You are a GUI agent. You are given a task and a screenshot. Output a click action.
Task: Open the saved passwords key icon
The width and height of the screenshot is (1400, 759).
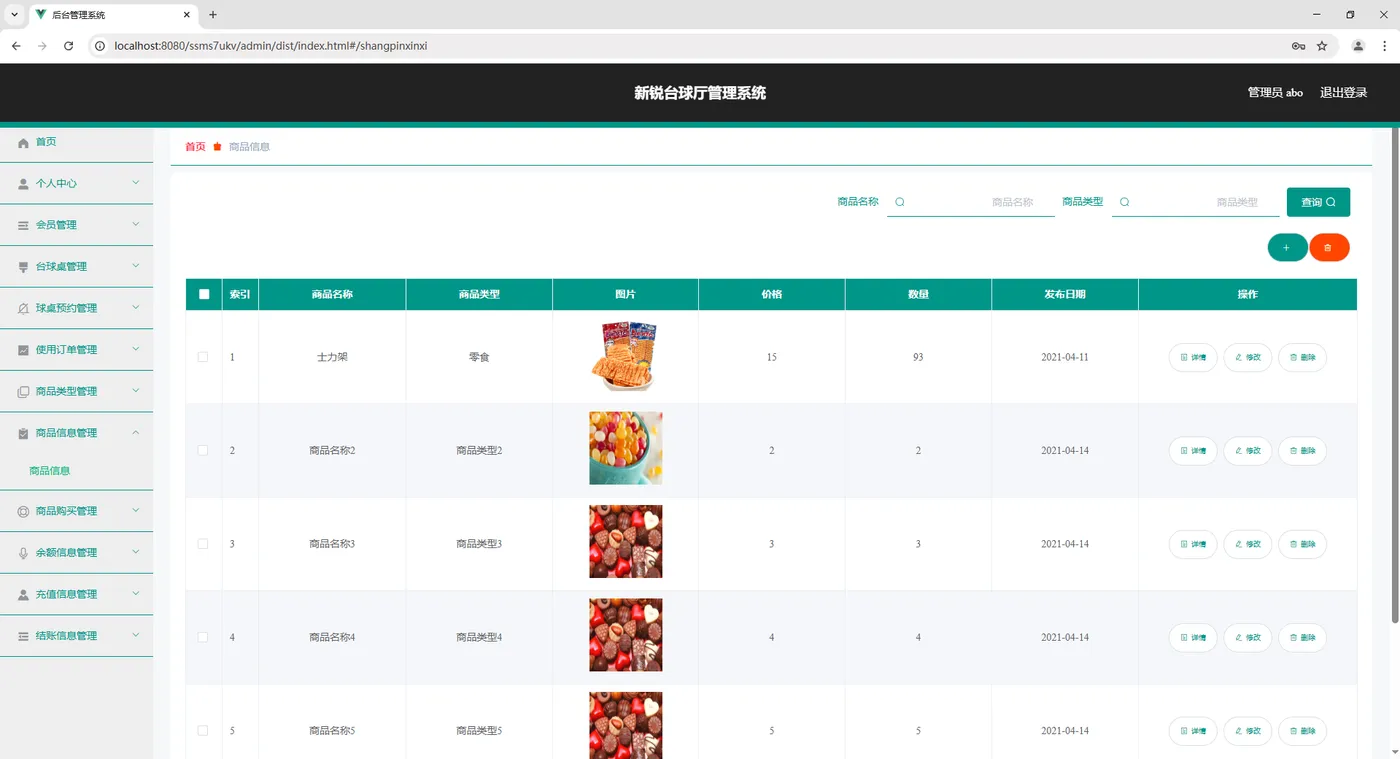[x=1298, y=46]
